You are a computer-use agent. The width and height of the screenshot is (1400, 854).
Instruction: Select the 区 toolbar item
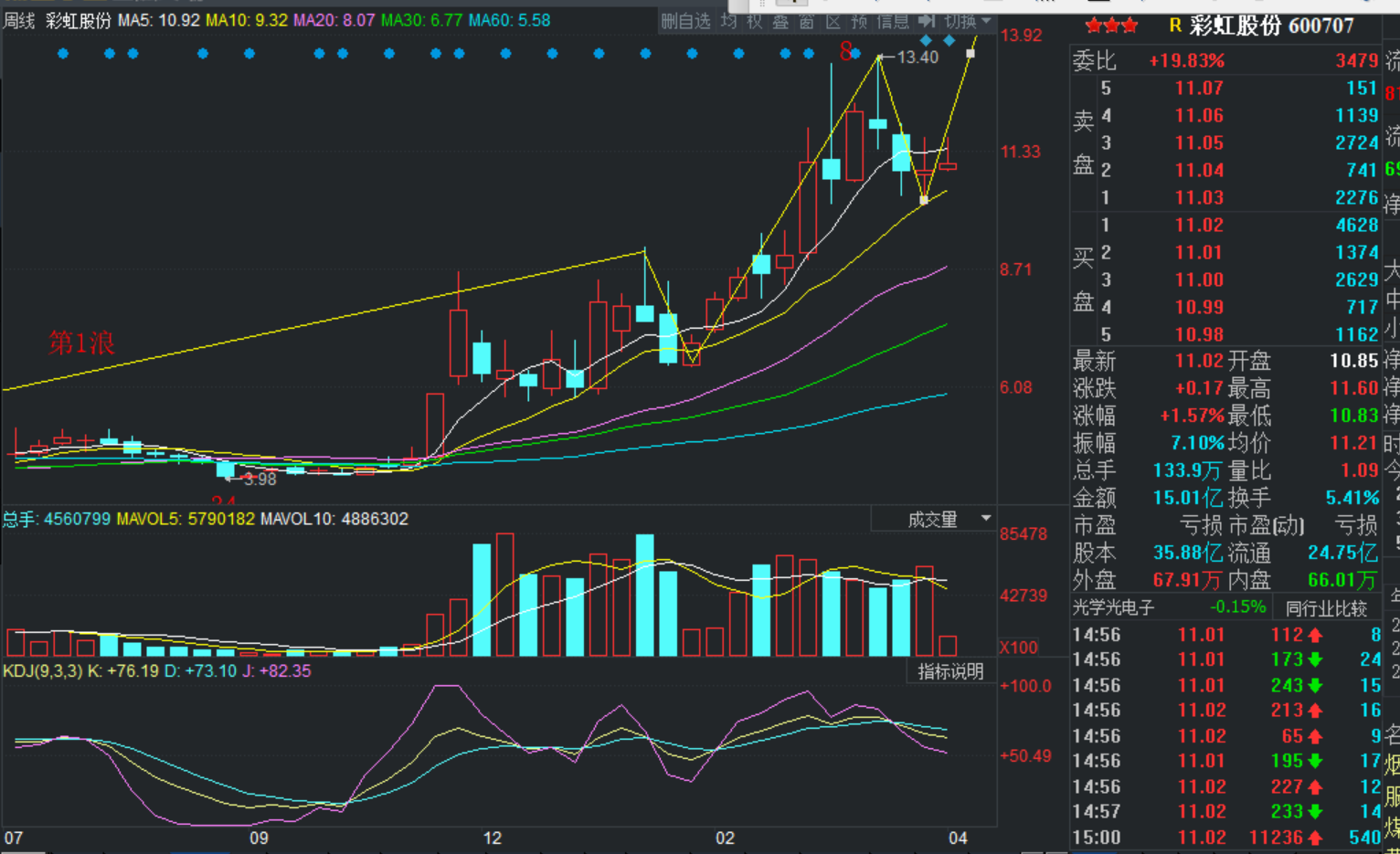point(833,21)
